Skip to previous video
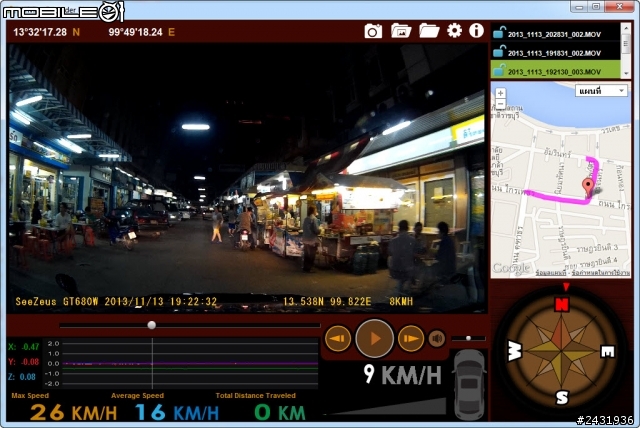 338,338
